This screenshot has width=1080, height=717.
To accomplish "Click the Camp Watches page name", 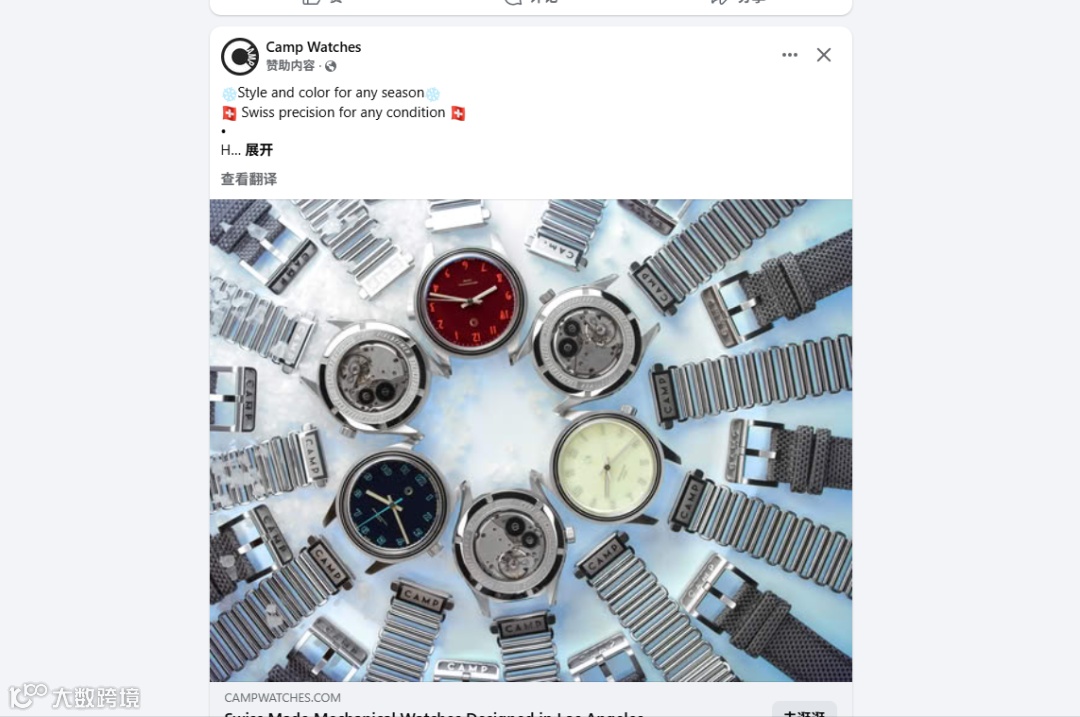I will [x=313, y=47].
